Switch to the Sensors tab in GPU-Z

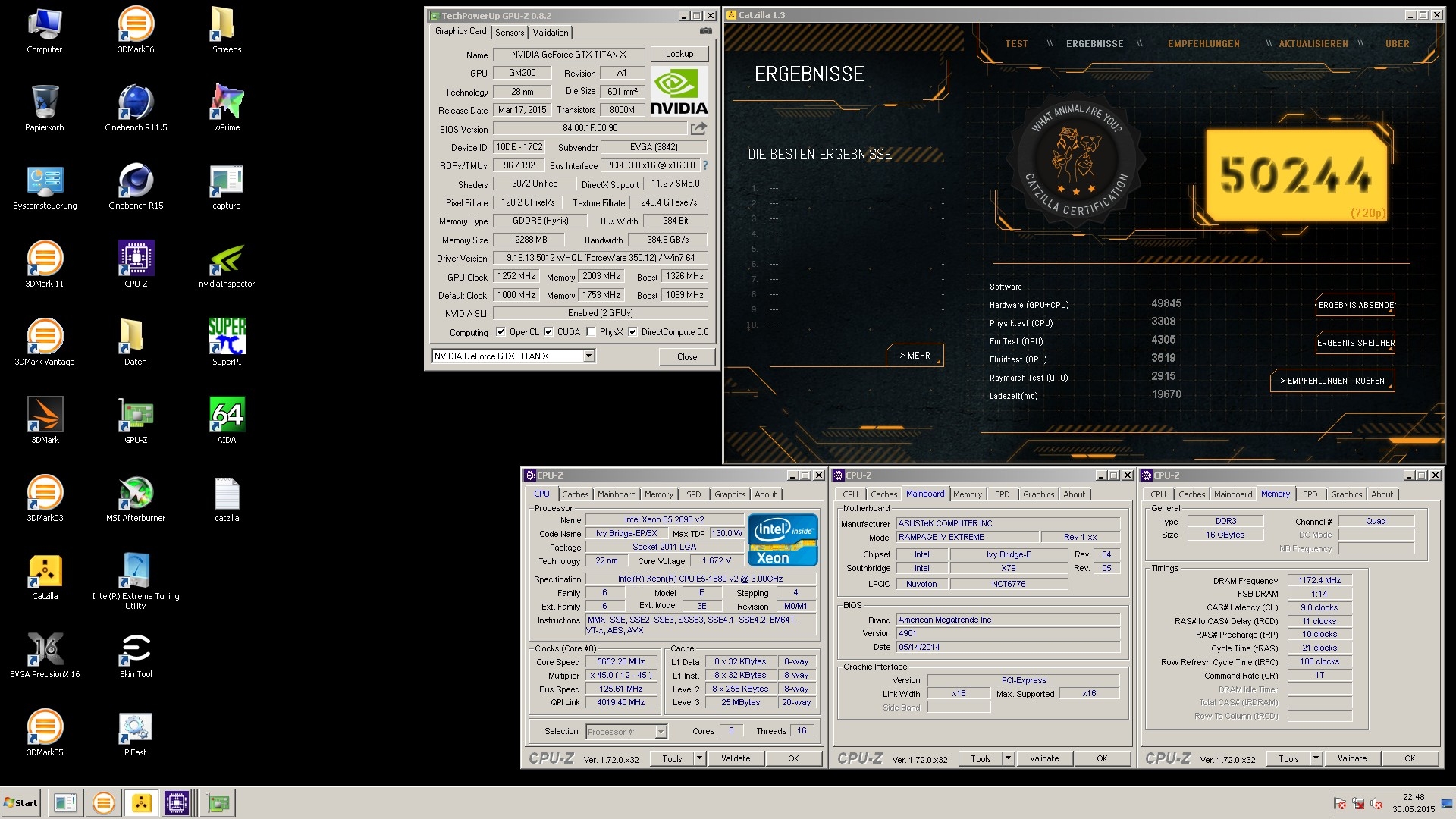[x=509, y=32]
